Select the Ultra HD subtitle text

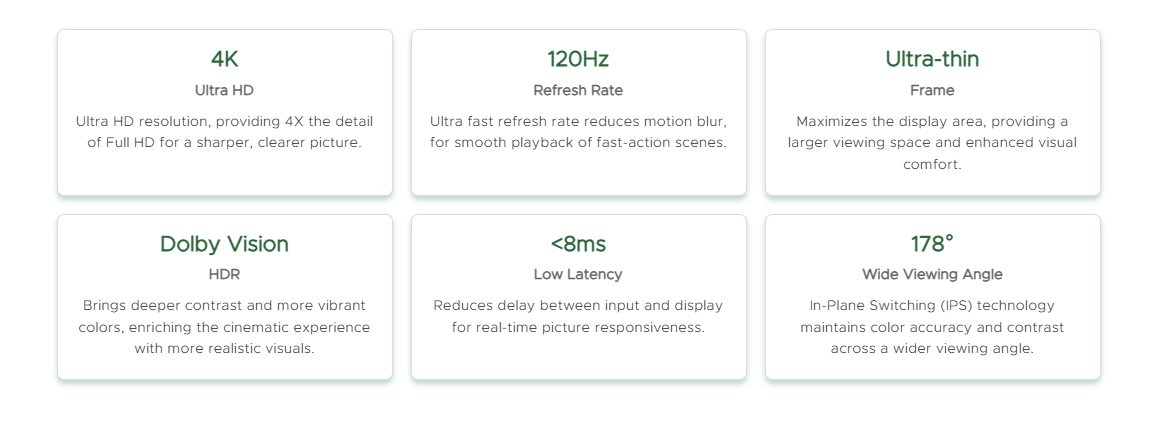224,90
